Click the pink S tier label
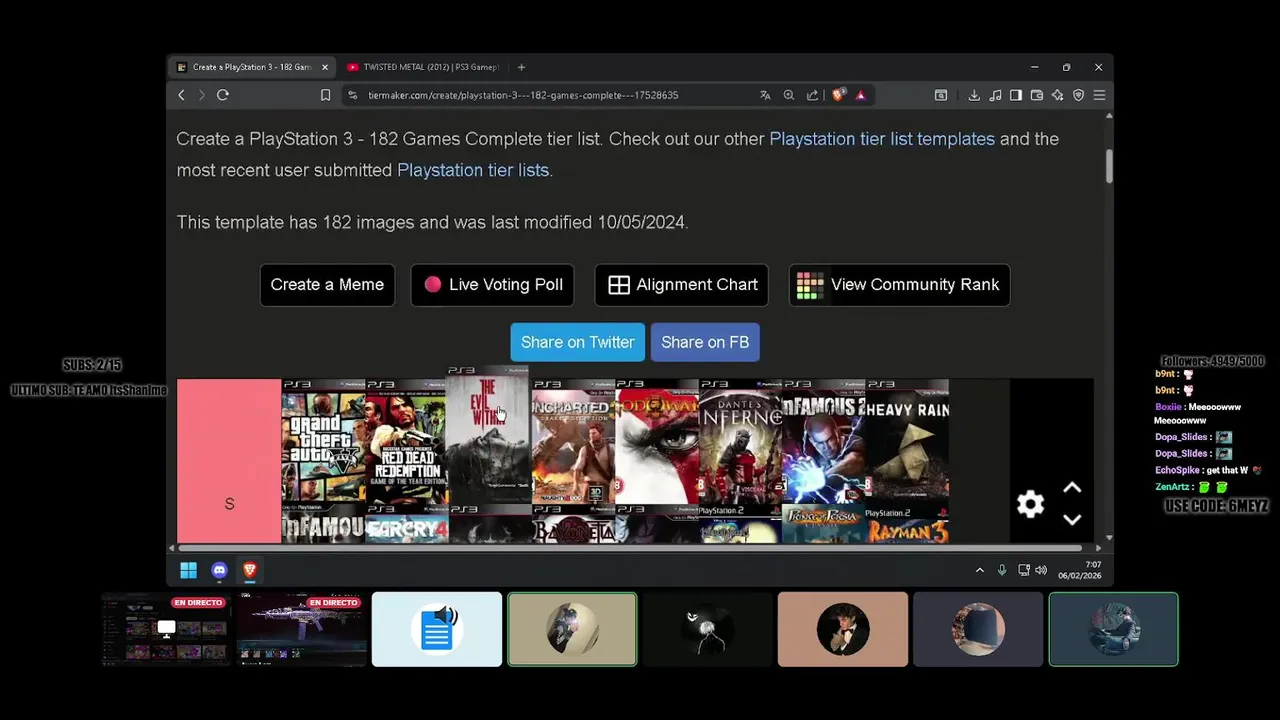Screen dimensions: 1280x720 229,461
